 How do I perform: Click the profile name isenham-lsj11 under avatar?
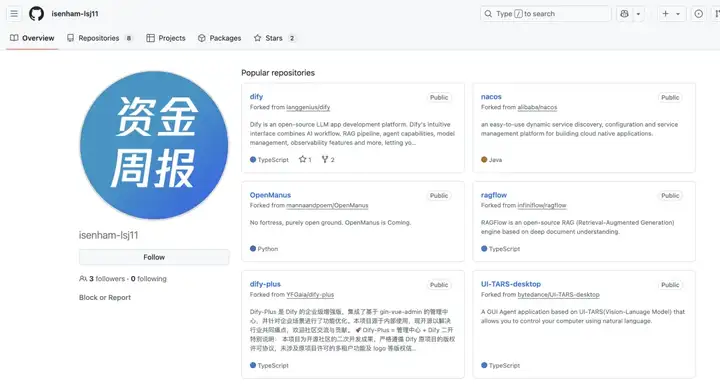click(108, 235)
